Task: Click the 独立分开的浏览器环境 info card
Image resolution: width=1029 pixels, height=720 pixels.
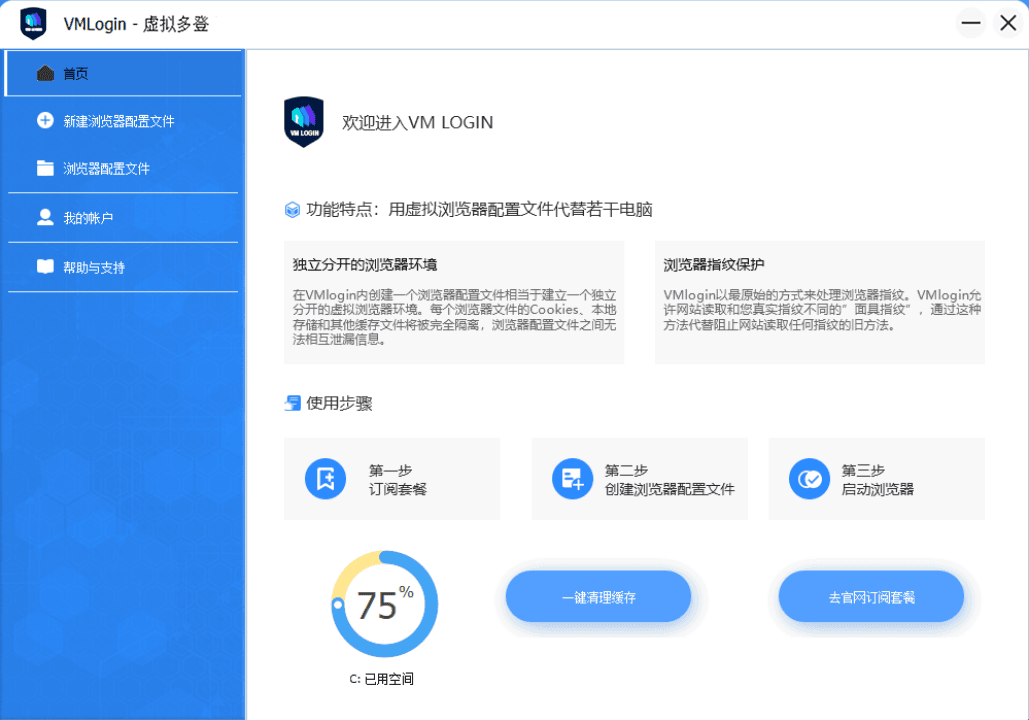Action: [x=454, y=300]
